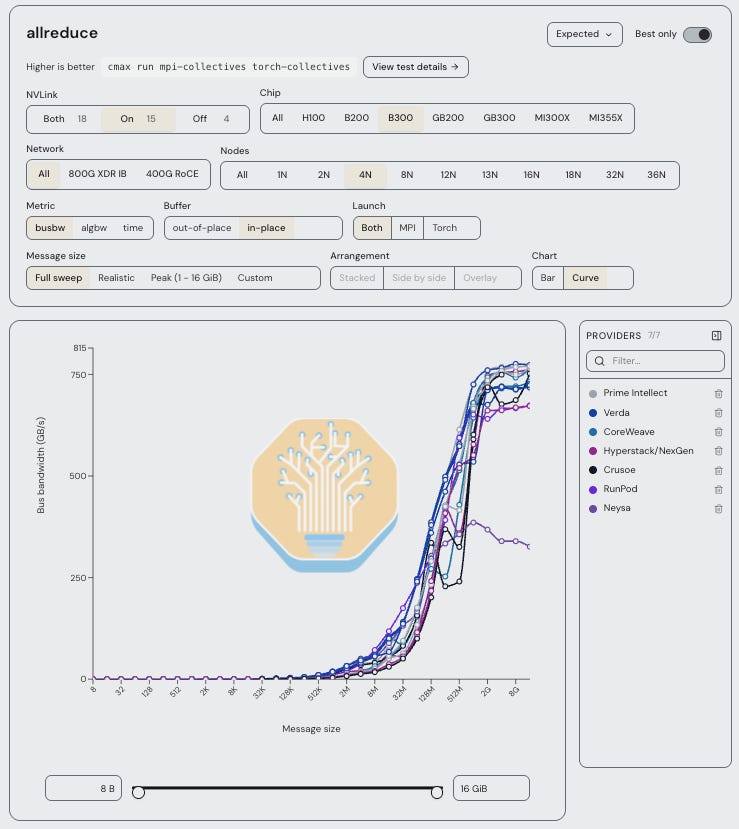Delete RunPod provider trash icon
This screenshot has height=829, width=739.
click(x=718, y=490)
